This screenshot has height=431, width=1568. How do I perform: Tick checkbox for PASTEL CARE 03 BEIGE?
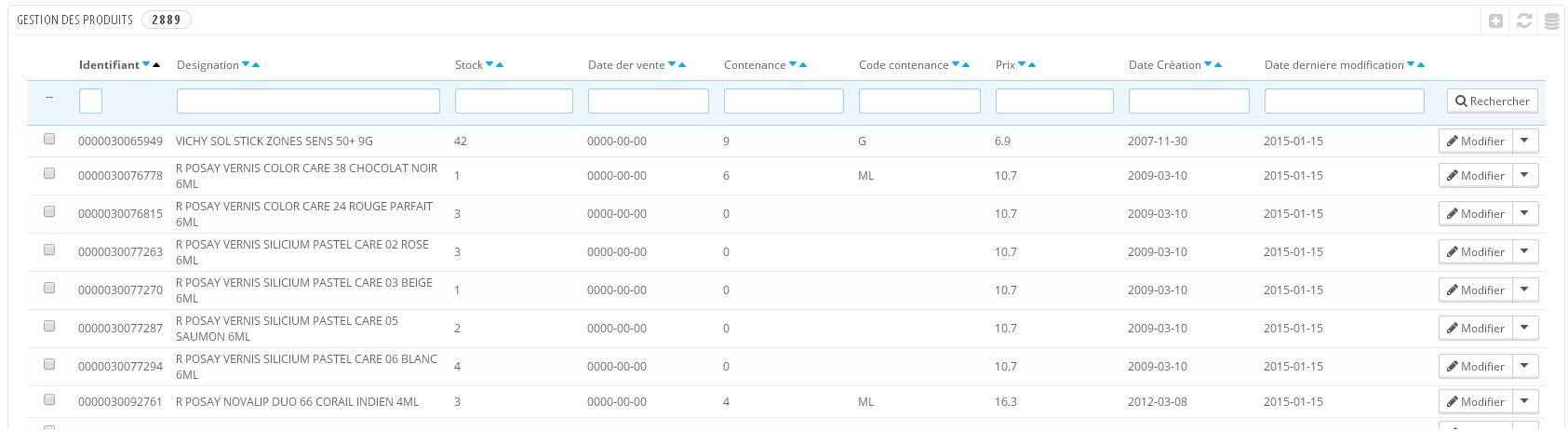click(49, 288)
